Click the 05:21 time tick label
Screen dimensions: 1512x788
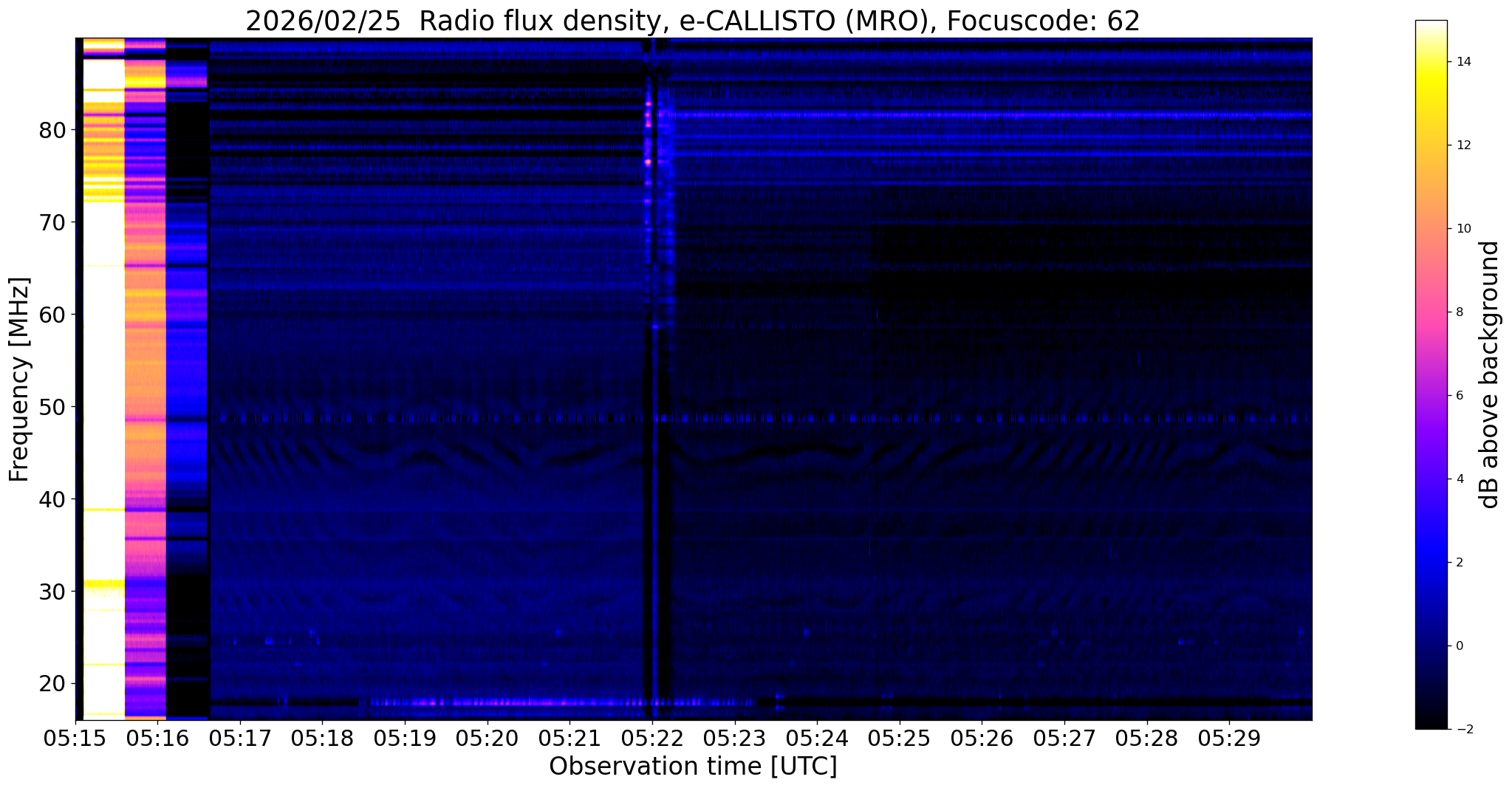click(x=570, y=738)
